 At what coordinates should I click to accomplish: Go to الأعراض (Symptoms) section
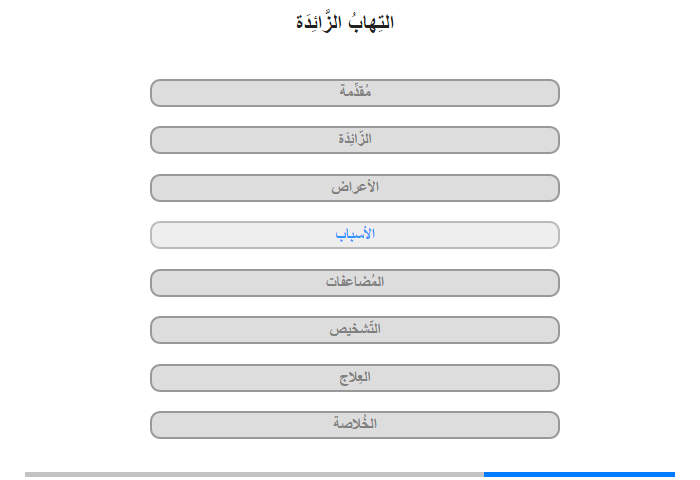(x=355, y=188)
